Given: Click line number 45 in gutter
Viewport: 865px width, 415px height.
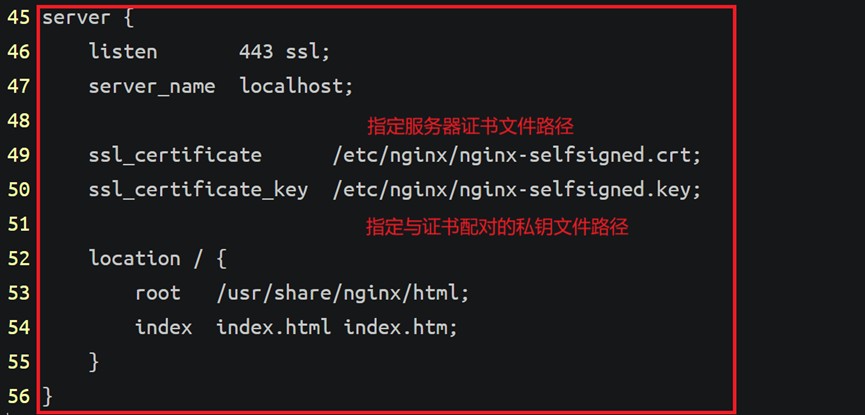Looking at the screenshot, I should tap(18, 18).
